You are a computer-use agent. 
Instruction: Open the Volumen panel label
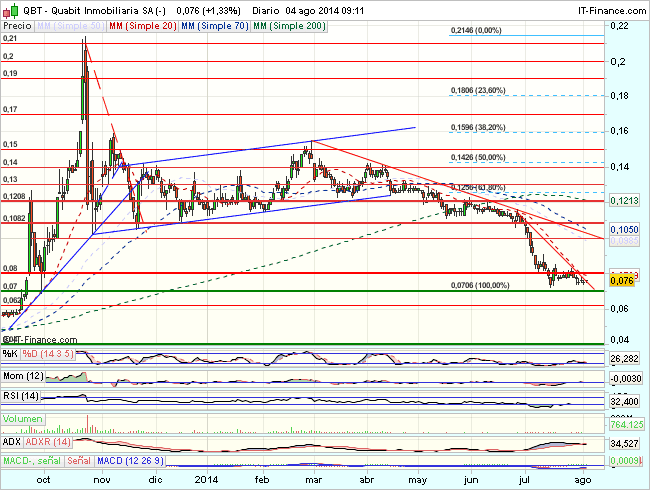coord(23,419)
